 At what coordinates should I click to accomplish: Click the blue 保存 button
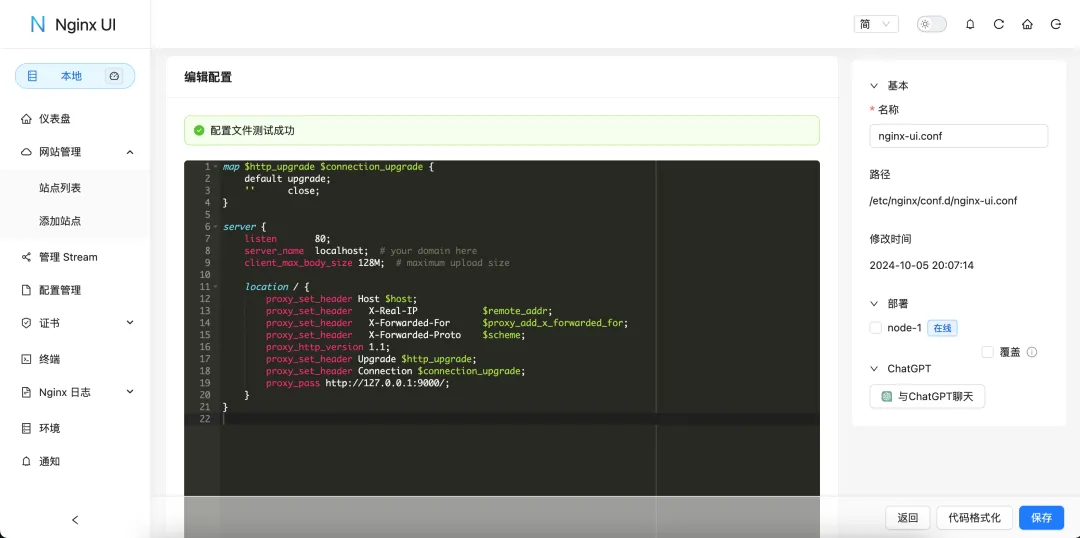tap(1041, 517)
